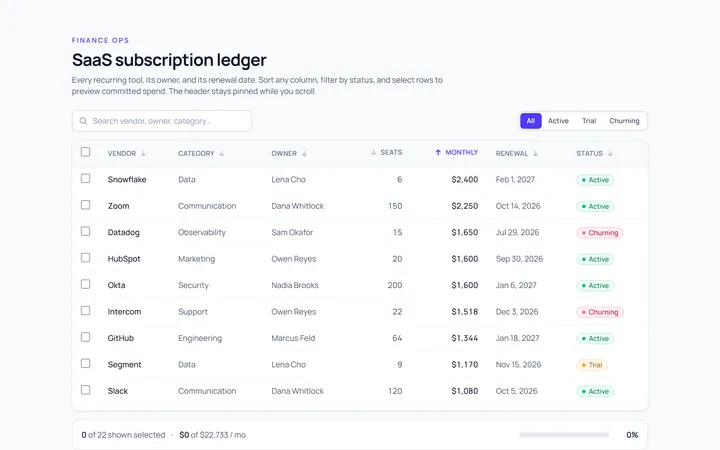
Task: Click the Security category cell
Action: click(x=193, y=286)
